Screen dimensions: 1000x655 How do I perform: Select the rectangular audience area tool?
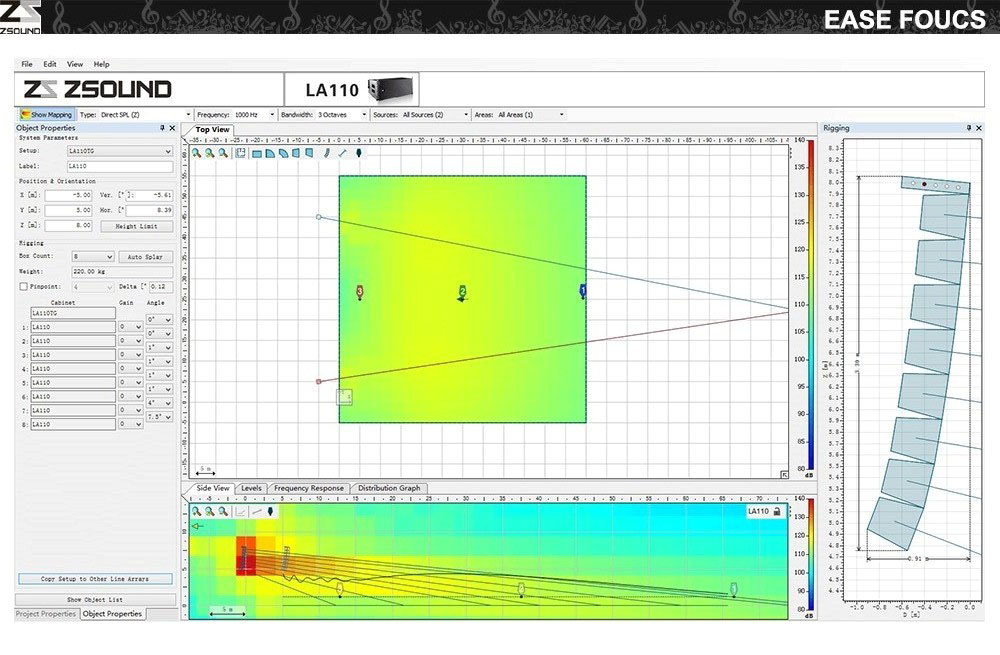point(256,153)
